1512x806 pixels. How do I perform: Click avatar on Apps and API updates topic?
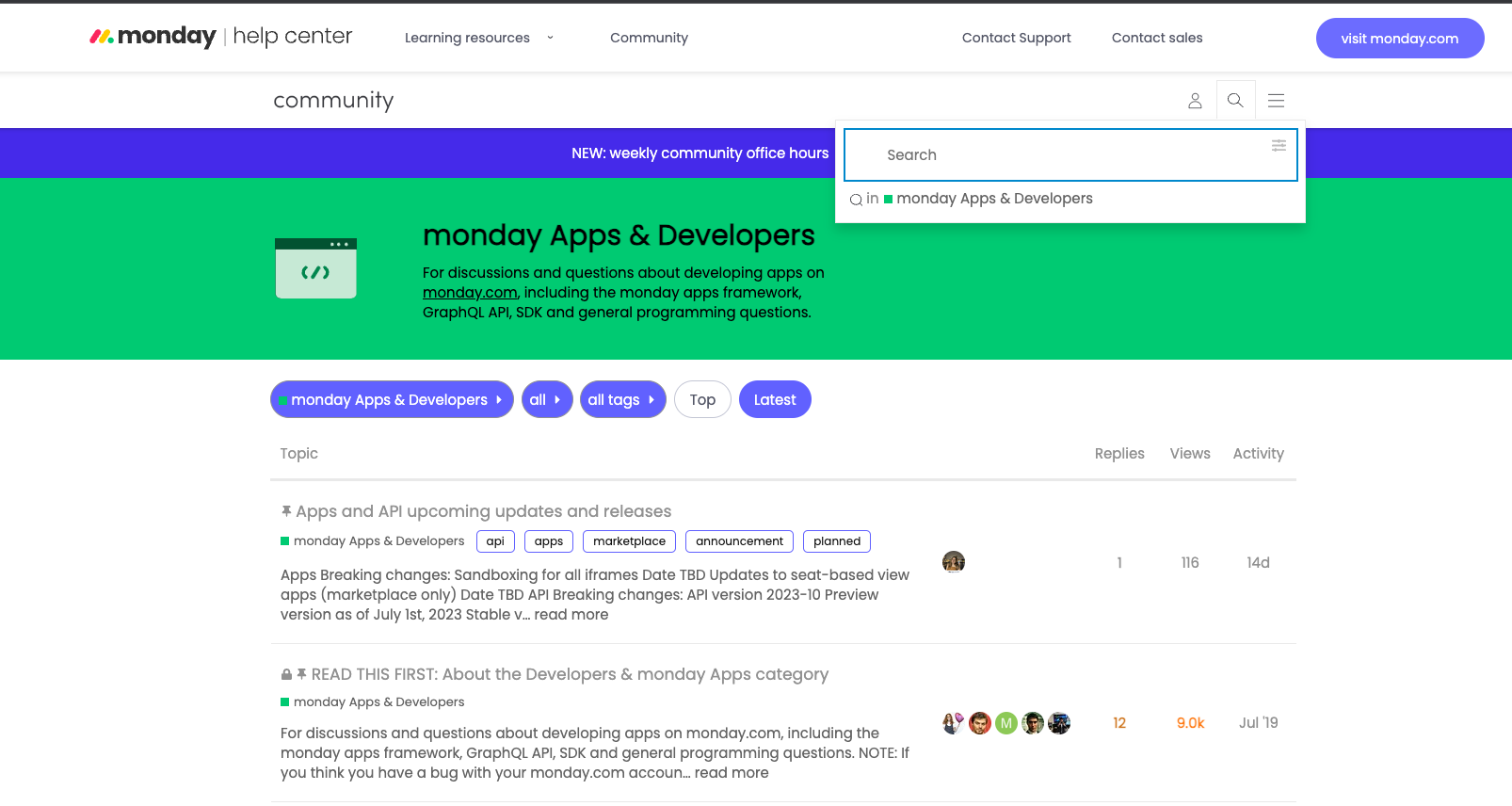coord(954,562)
